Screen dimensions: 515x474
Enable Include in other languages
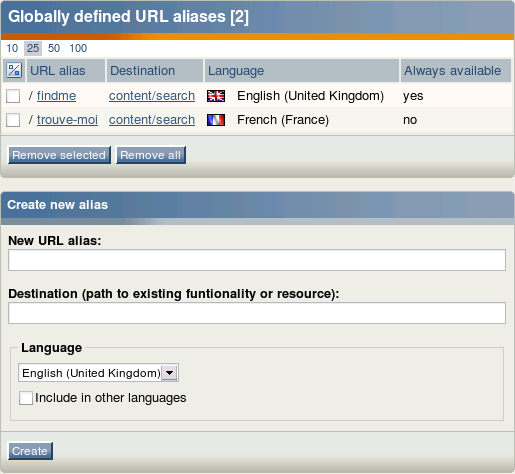[x=26, y=398]
